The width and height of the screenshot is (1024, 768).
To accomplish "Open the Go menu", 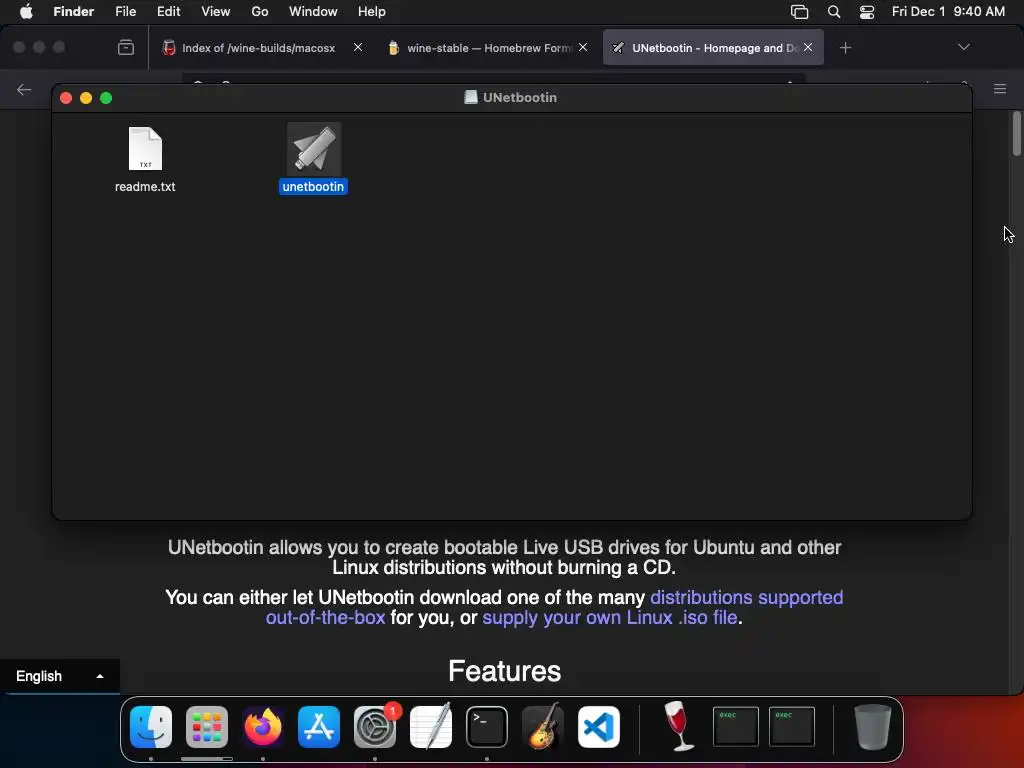I will 260,12.
